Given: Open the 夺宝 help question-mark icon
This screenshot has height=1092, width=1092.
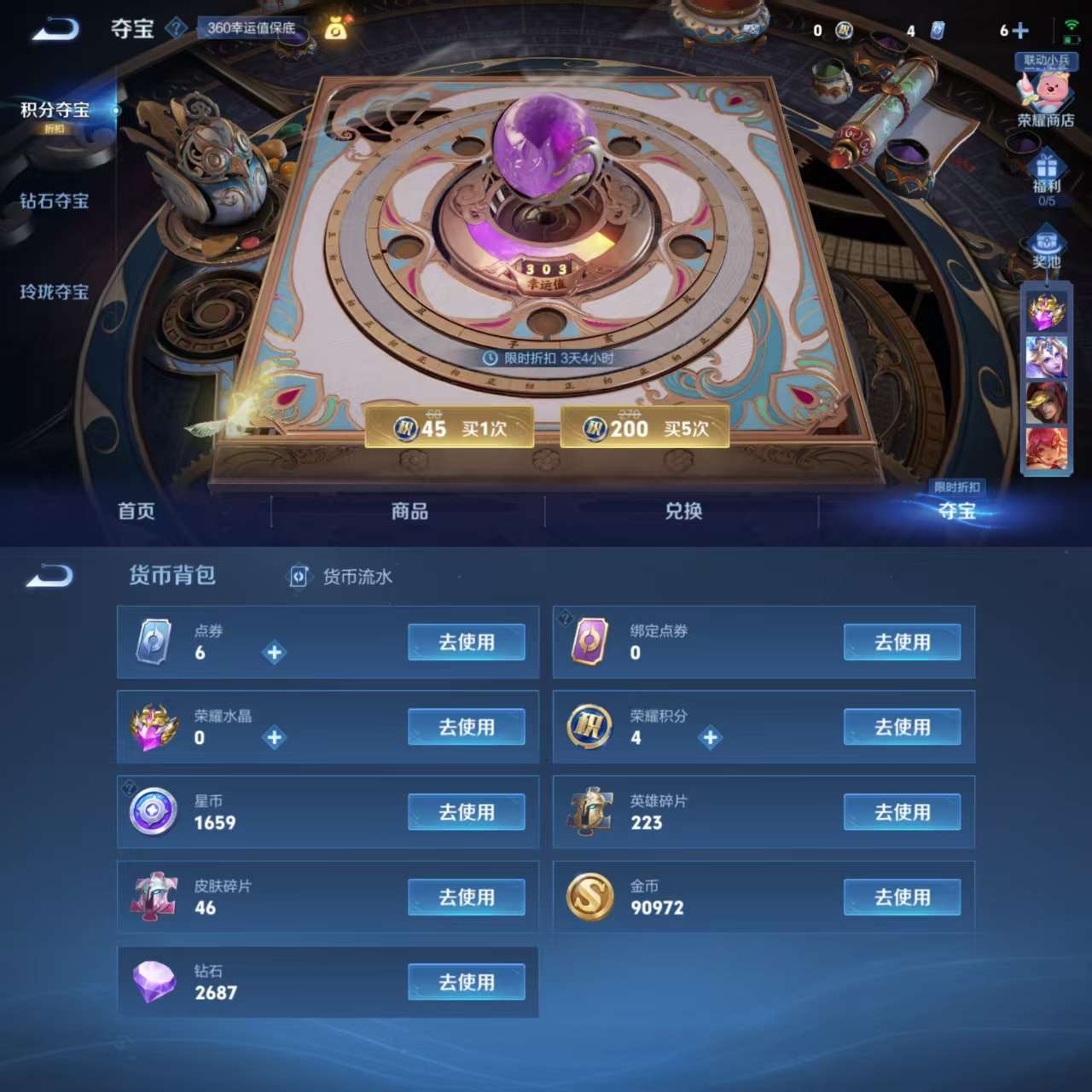Looking at the screenshot, I should coord(176,28).
